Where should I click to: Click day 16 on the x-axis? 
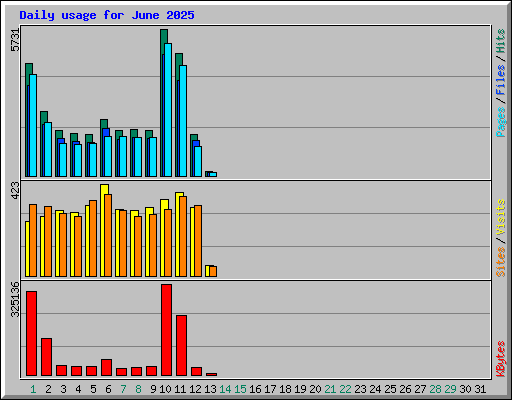coord(255,389)
